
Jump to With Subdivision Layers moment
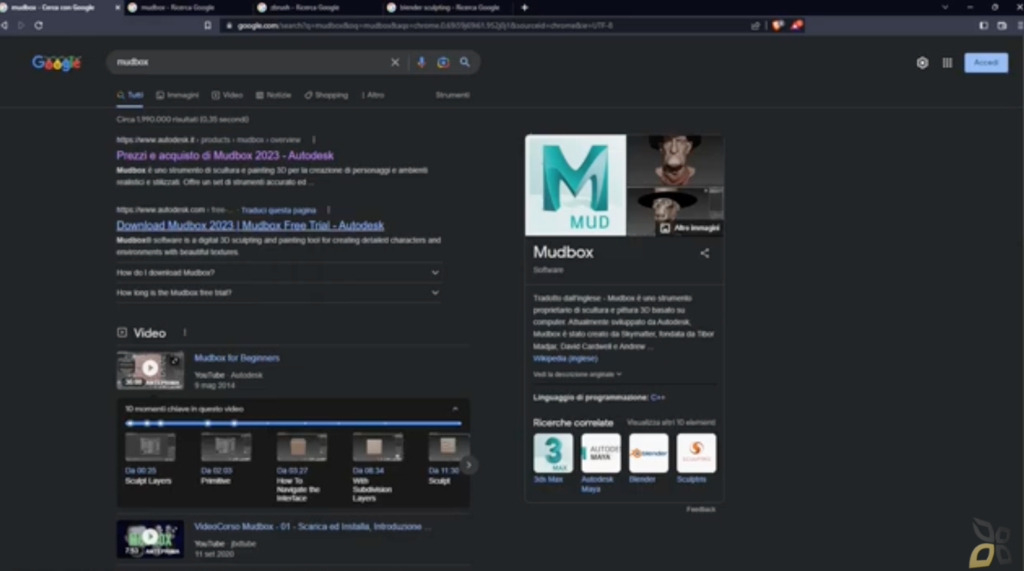click(x=377, y=467)
